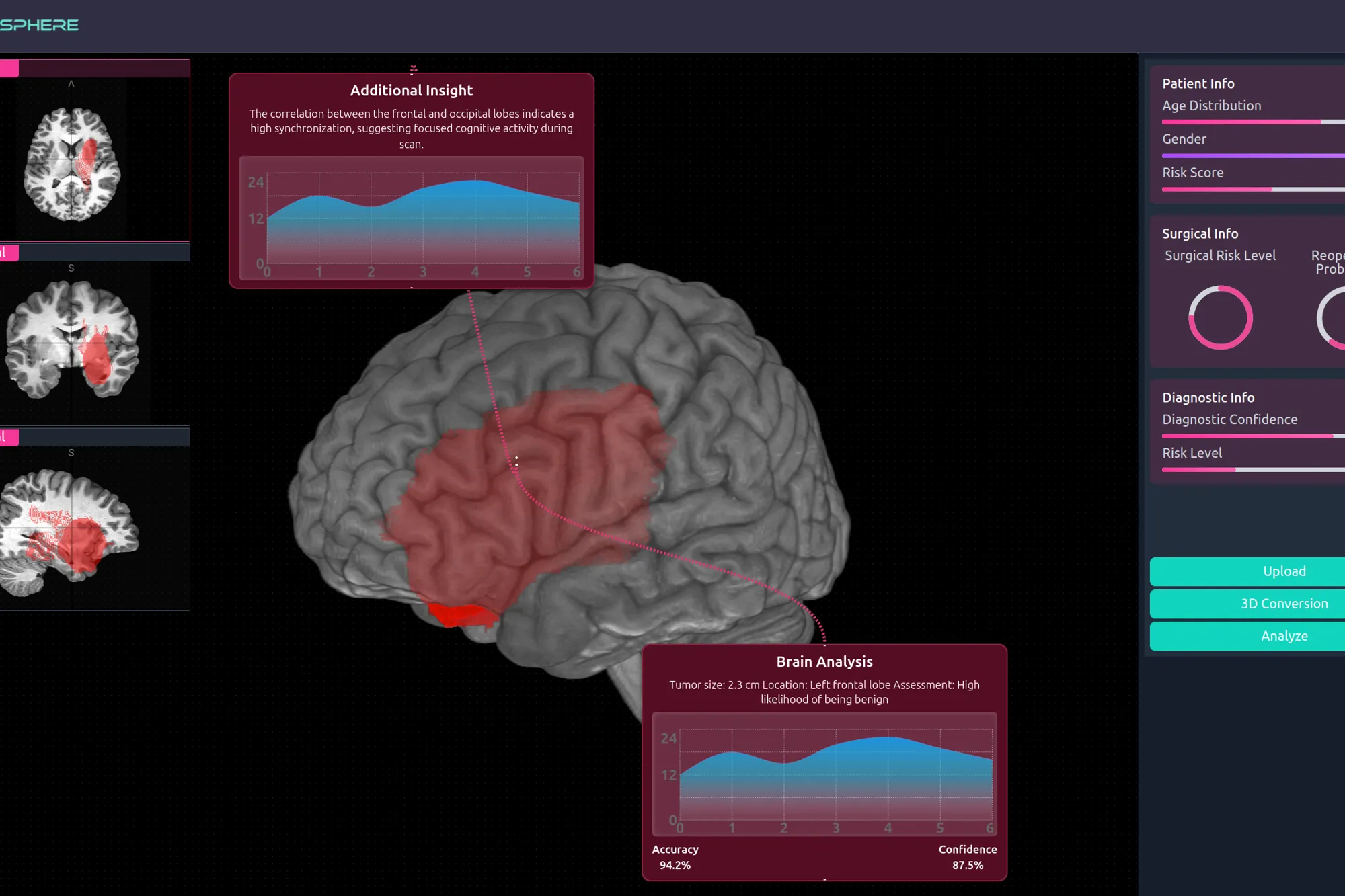The image size is (1345, 896).
Task: Click the pink label tab on coronal panel
Action: (x=9, y=253)
